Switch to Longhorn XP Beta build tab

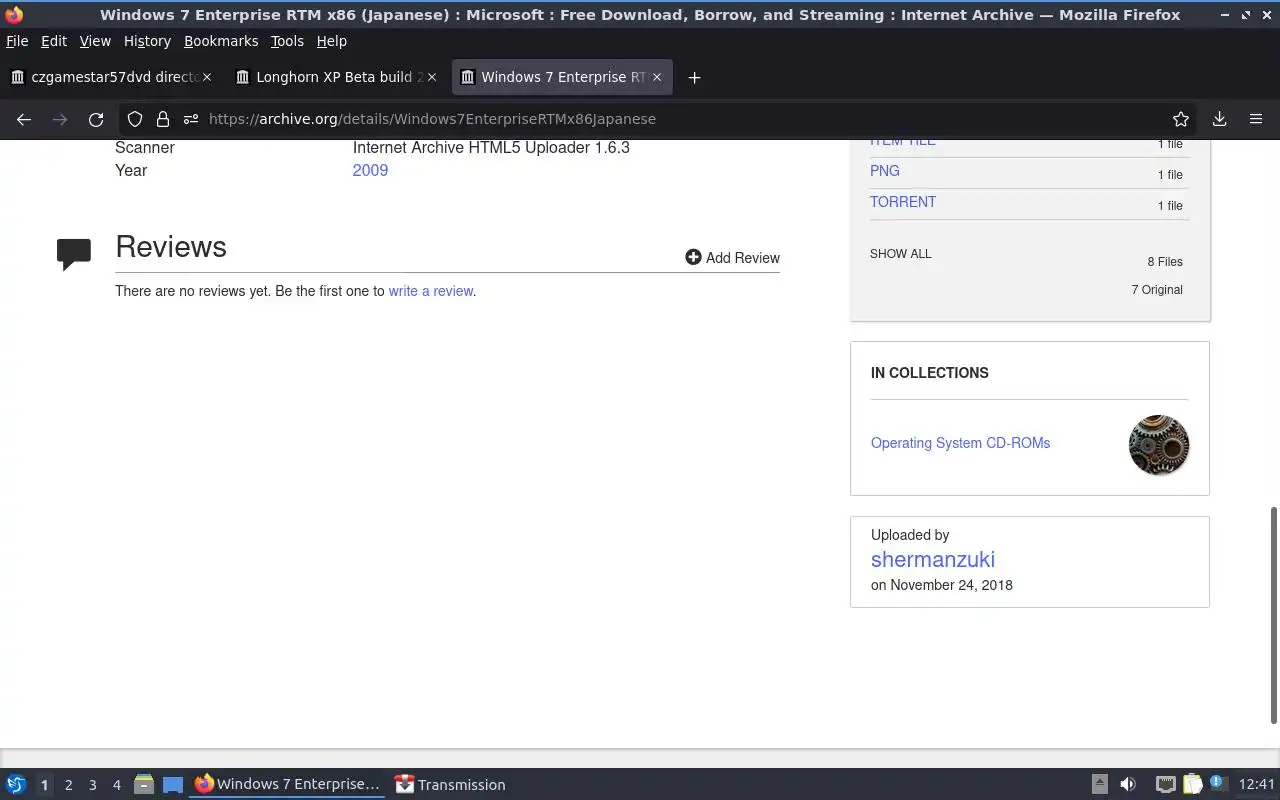pos(338,77)
